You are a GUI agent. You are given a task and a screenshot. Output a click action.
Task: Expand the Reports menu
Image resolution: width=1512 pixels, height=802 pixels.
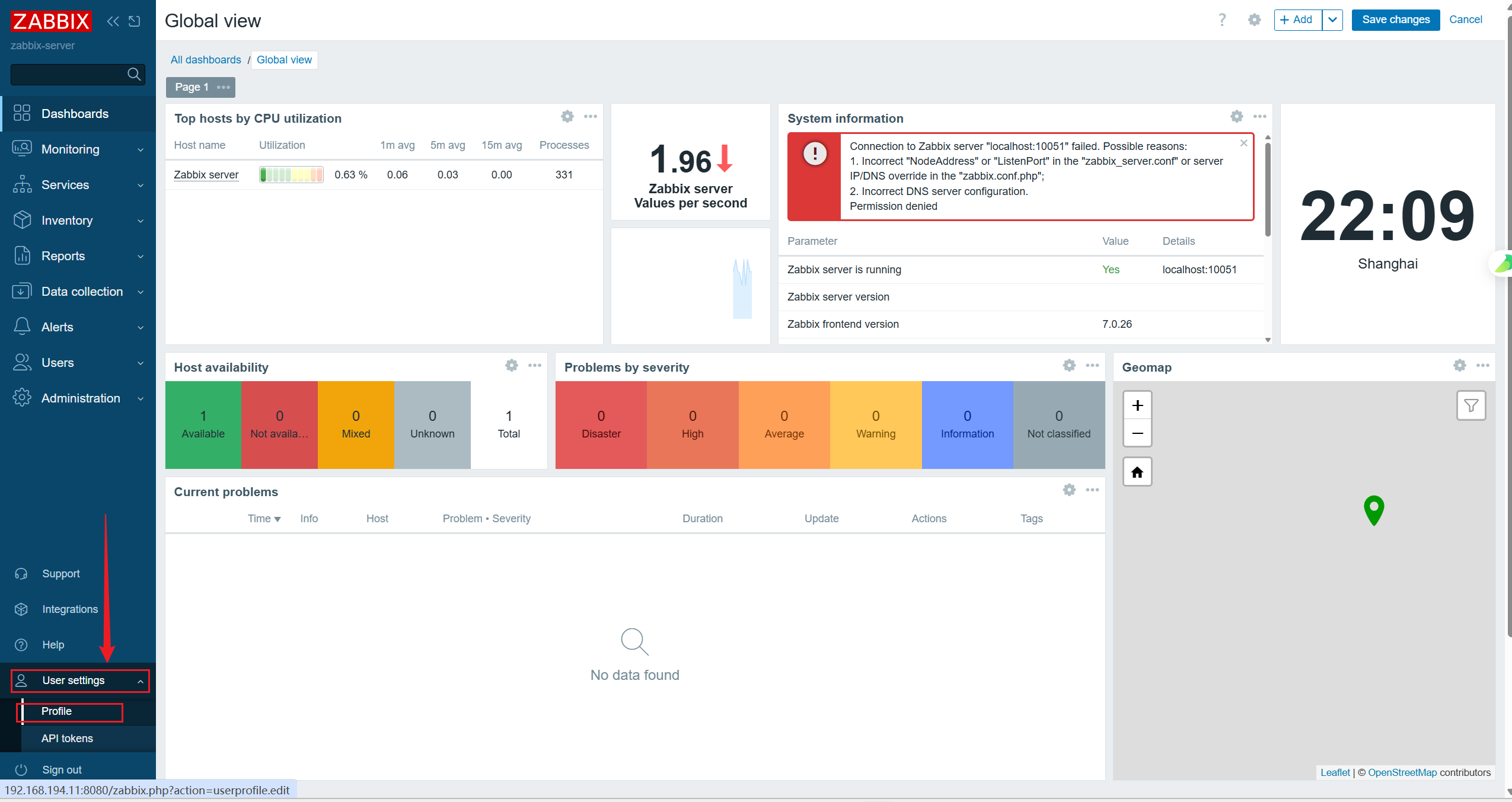(x=78, y=256)
